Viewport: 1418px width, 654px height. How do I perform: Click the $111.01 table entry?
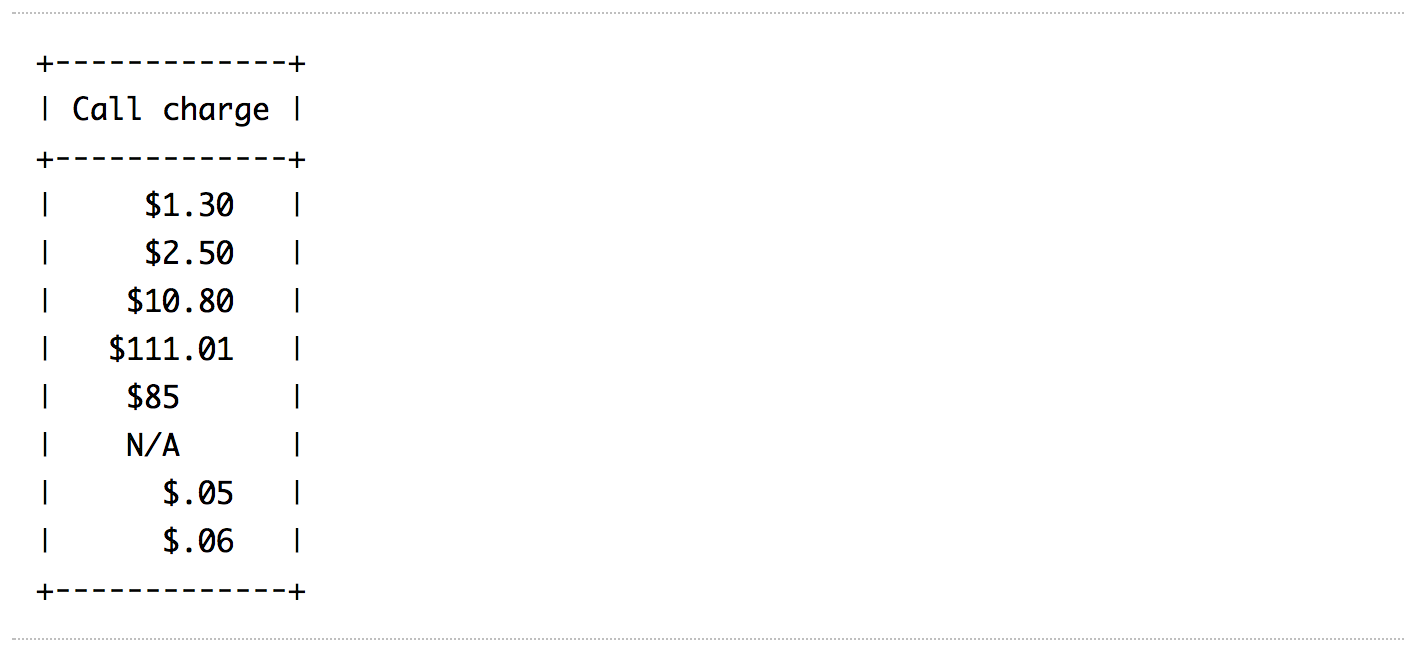[x=171, y=349]
